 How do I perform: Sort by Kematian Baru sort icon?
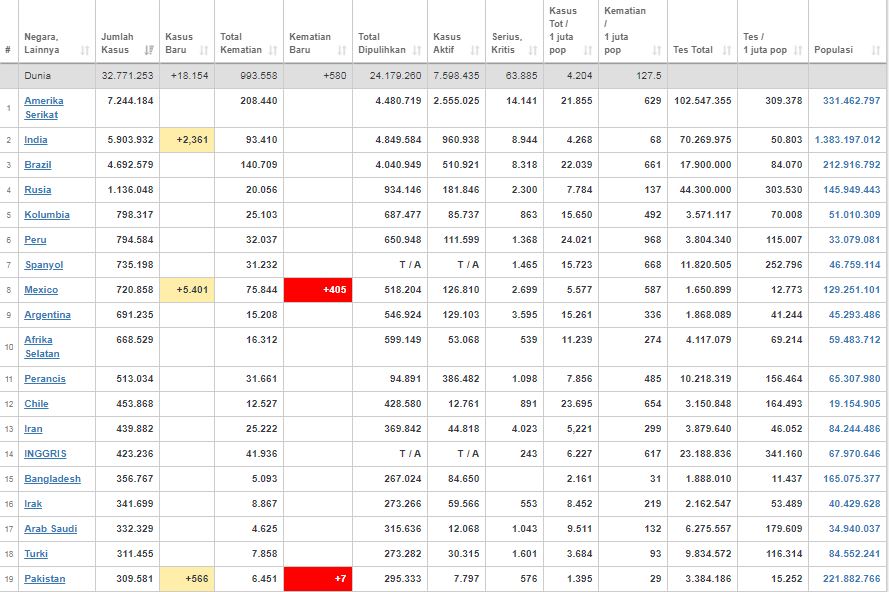[342, 50]
